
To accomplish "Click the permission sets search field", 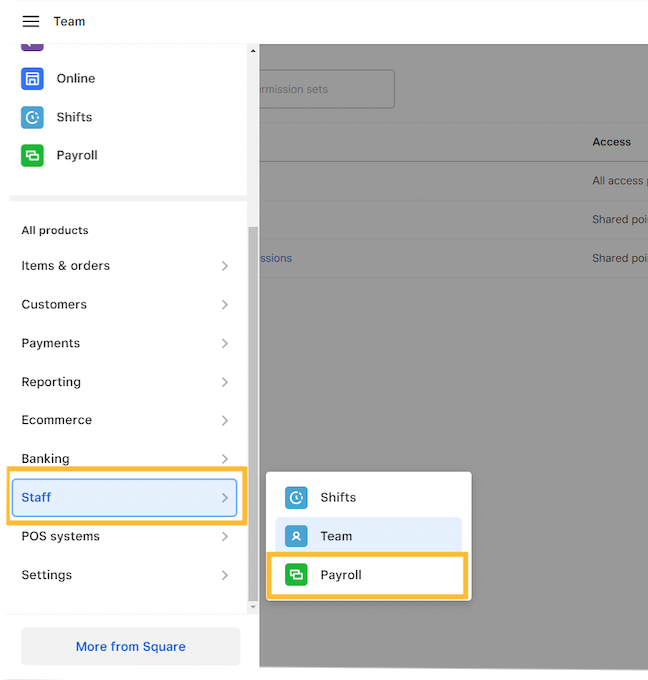I will pos(327,89).
